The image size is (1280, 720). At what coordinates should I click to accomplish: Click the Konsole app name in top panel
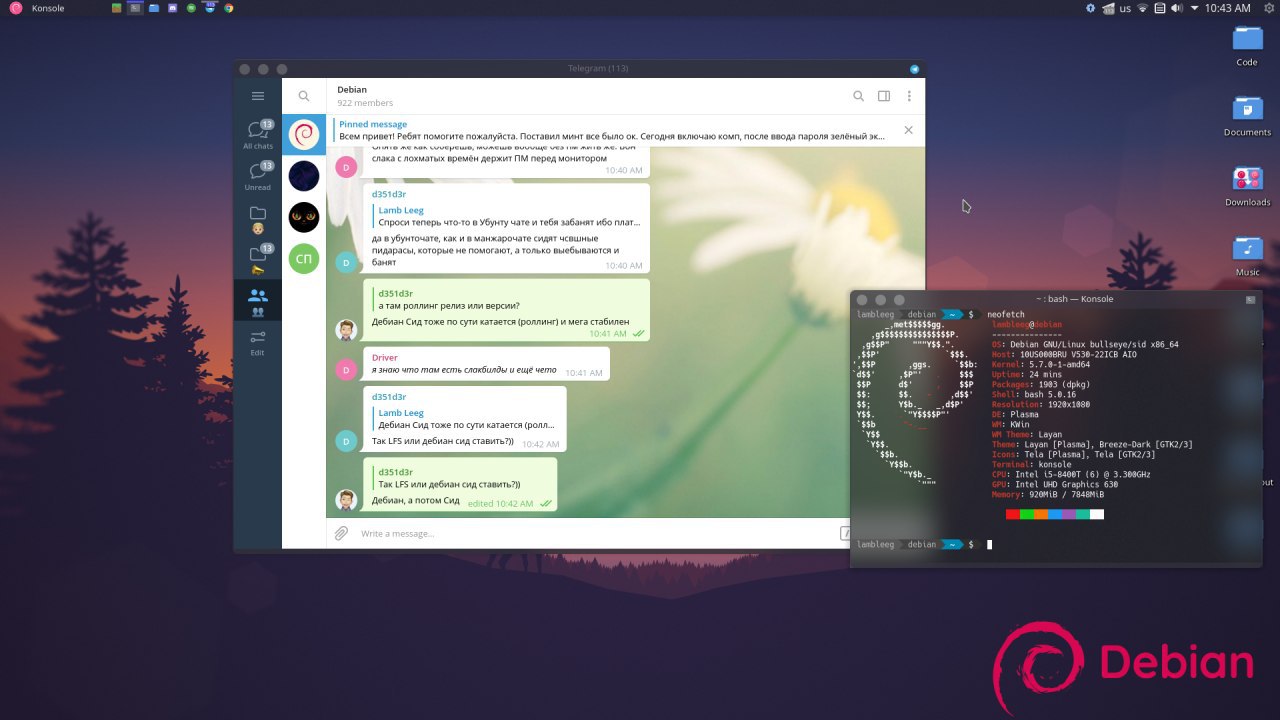click(48, 8)
